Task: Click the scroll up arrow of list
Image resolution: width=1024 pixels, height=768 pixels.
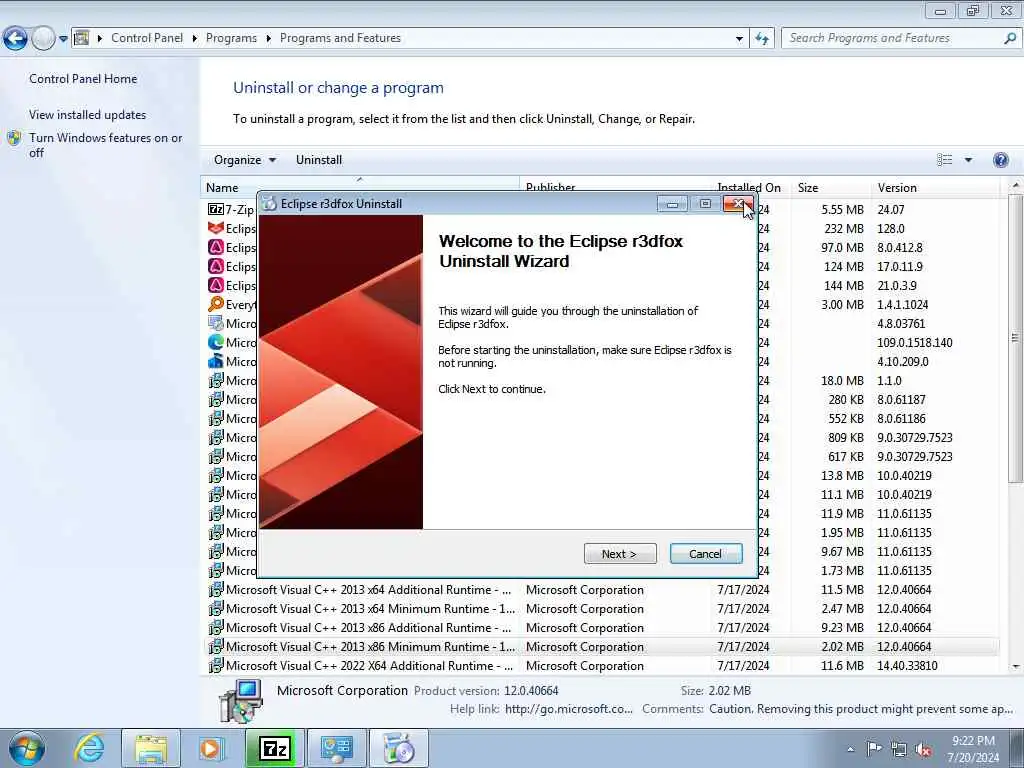Action: [x=1016, y=185]
